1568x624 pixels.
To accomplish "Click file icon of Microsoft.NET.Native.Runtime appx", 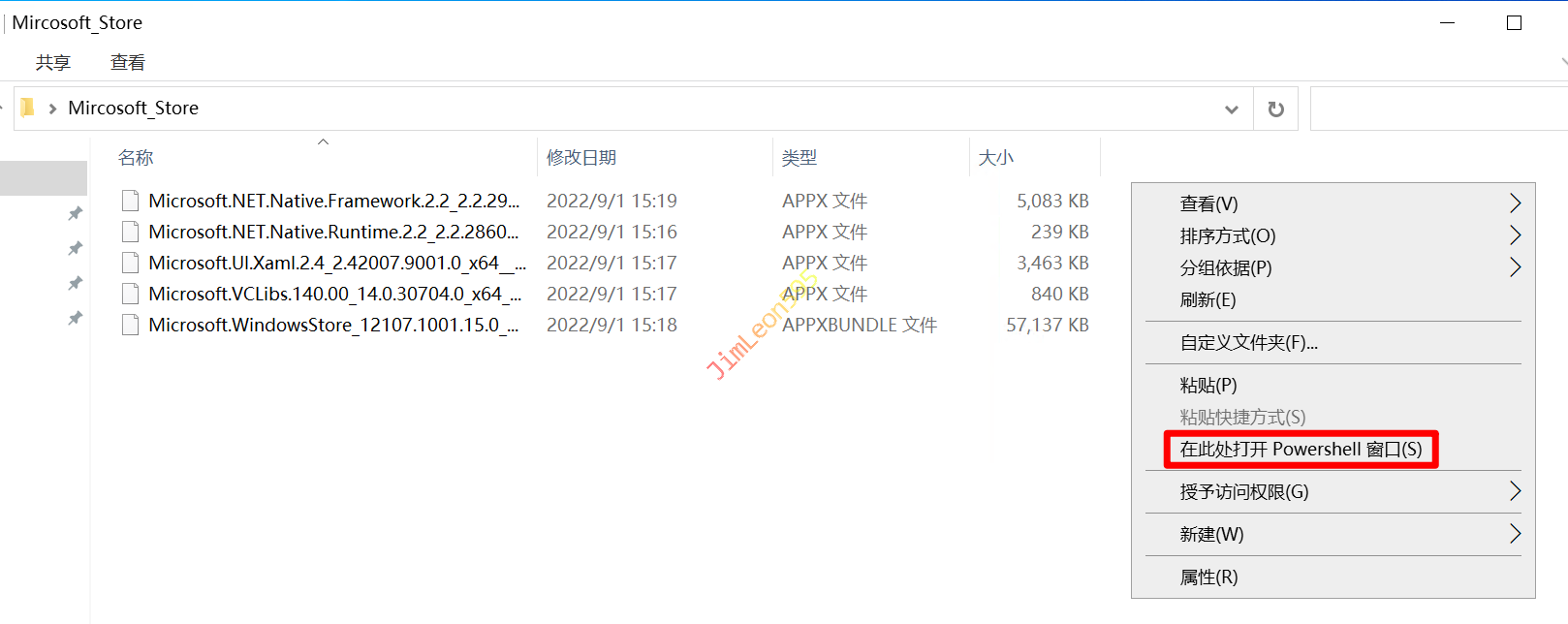I will (130, 232).
